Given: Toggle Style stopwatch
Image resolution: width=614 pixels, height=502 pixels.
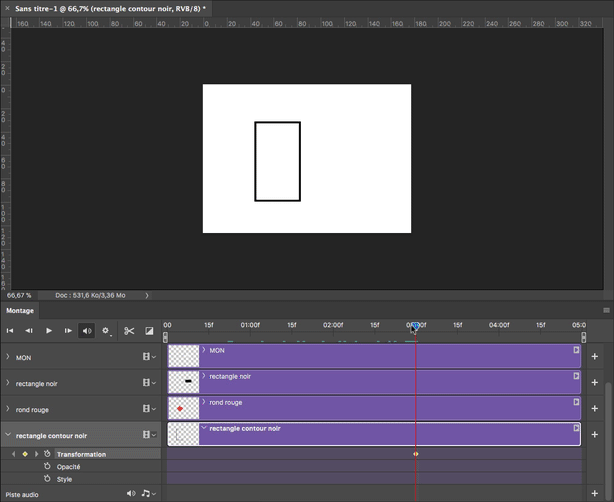Looking at the screenshot, I should 47,479.
